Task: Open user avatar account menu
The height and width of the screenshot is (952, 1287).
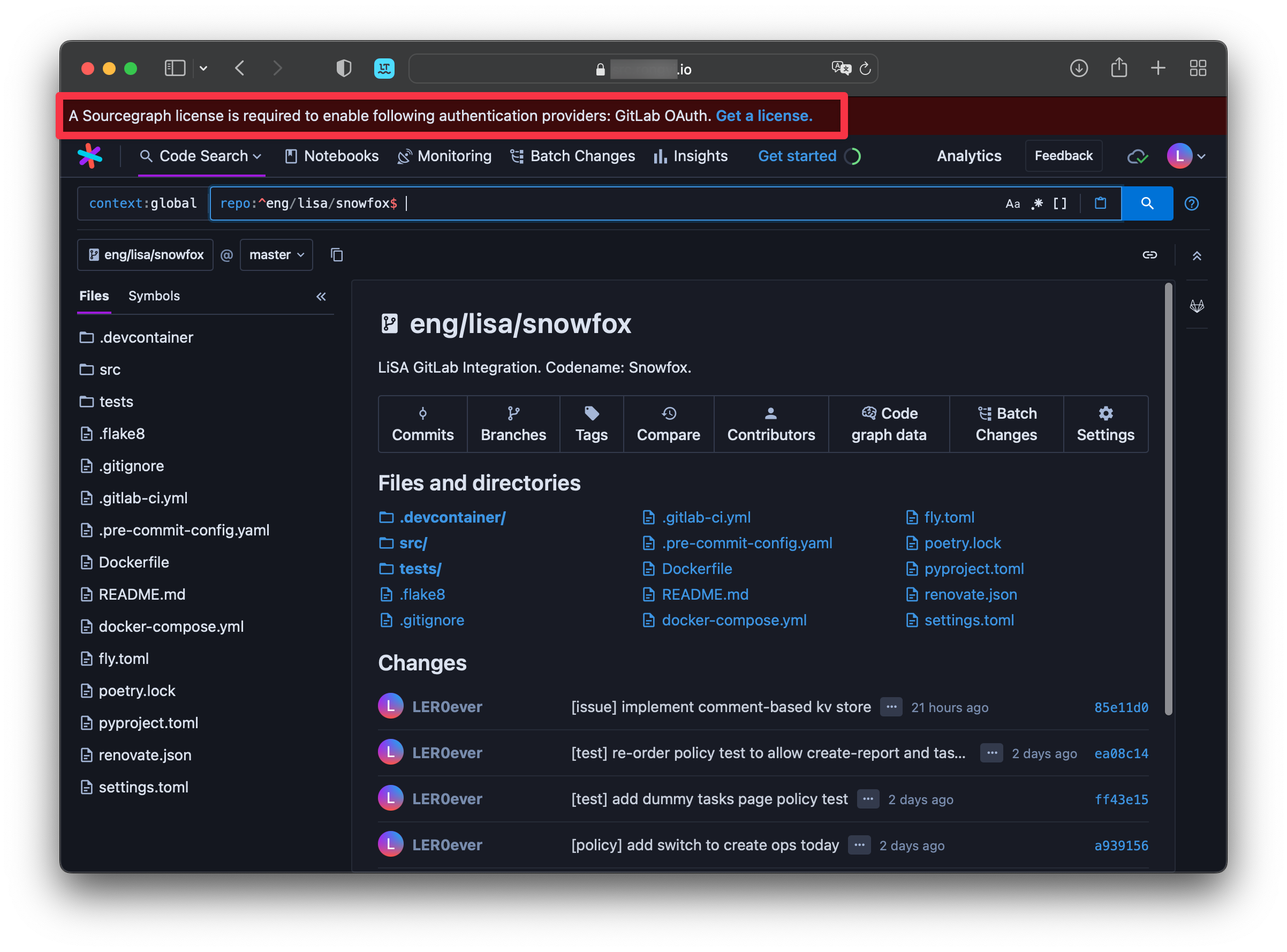Action: coord(1186,156)
